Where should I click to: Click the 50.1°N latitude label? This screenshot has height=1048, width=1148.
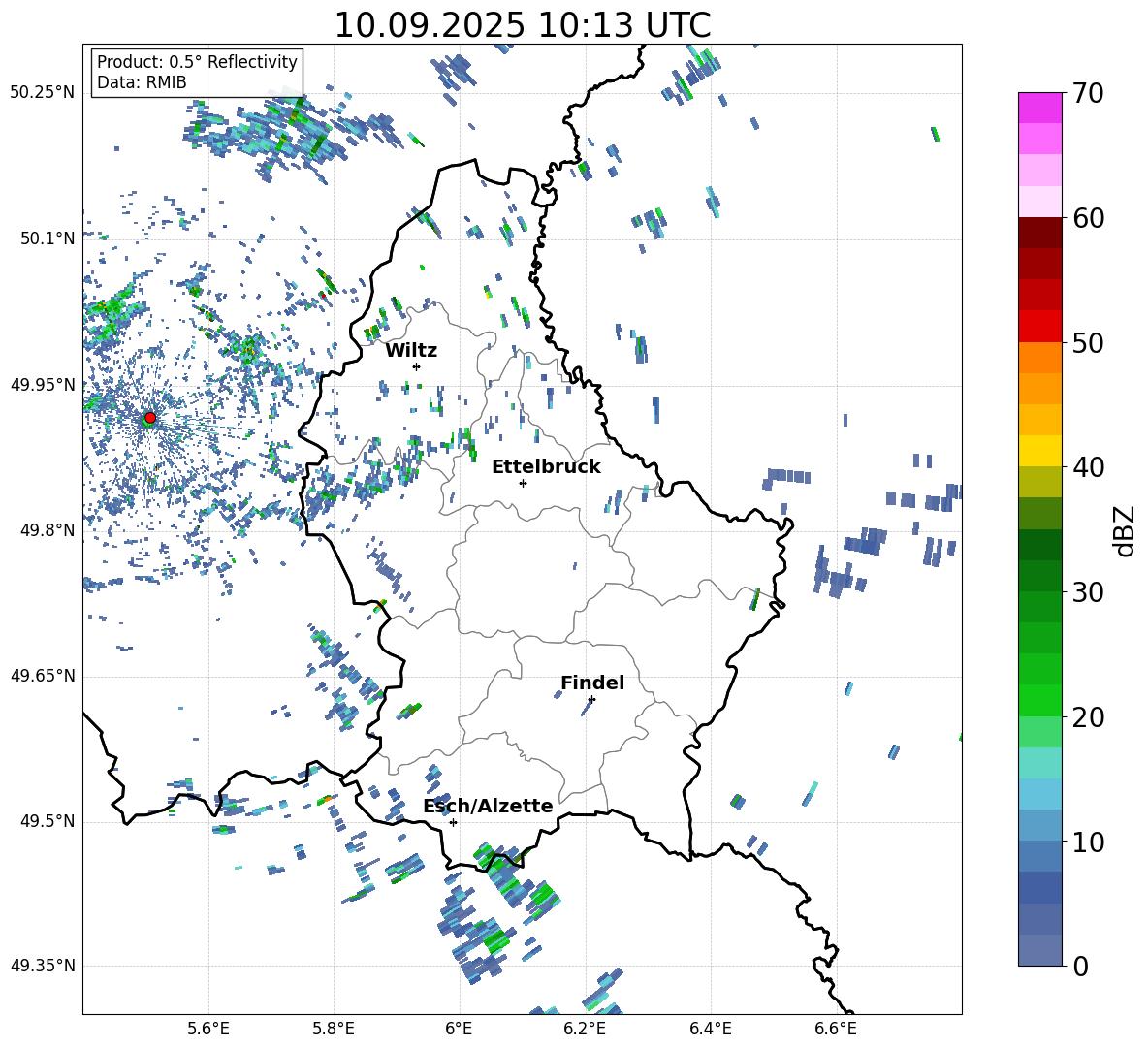[48, 238]
